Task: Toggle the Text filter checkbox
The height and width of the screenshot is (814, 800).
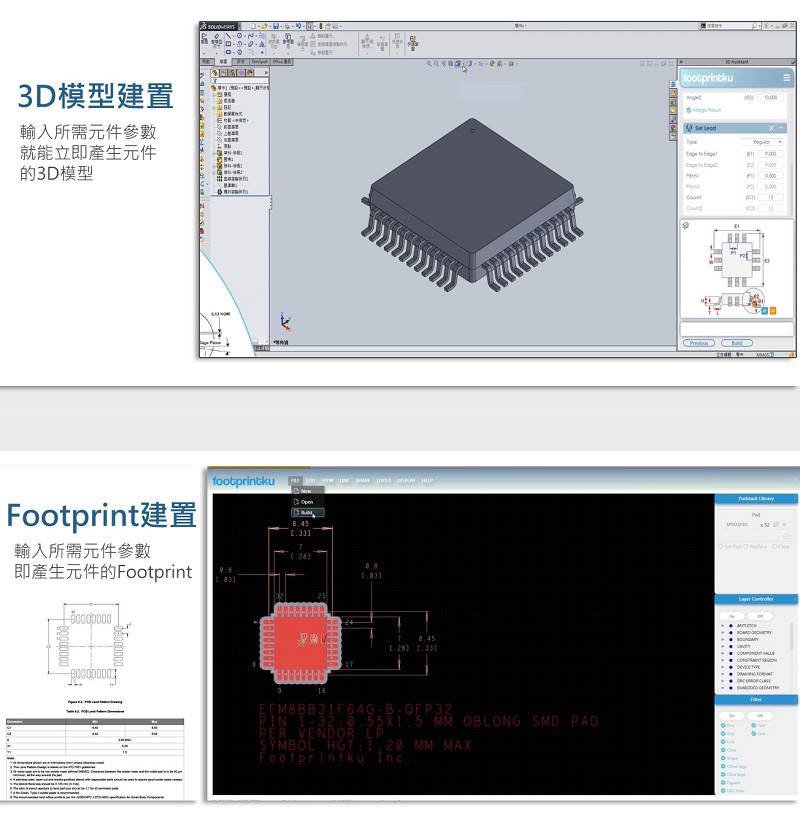Action: point(754,725)
